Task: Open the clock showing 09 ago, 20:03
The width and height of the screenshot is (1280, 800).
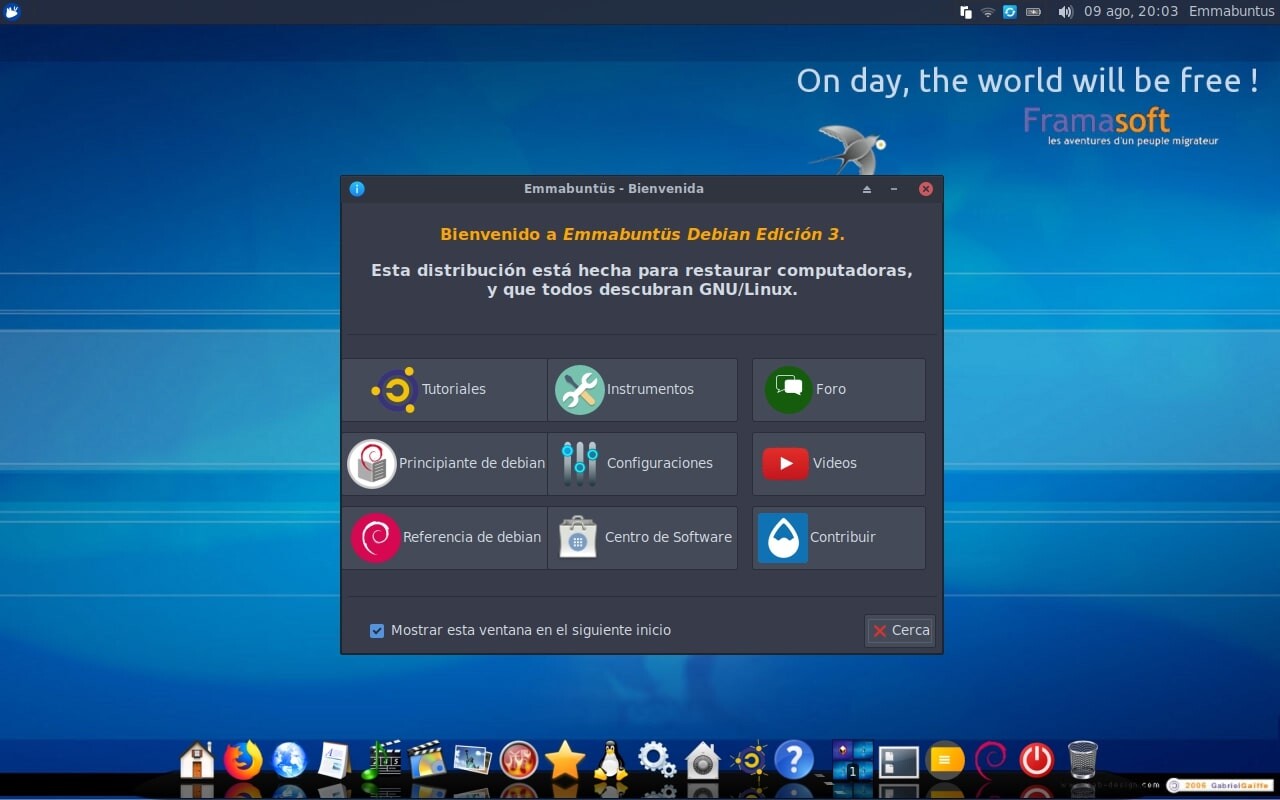Action: (1131, 12)
